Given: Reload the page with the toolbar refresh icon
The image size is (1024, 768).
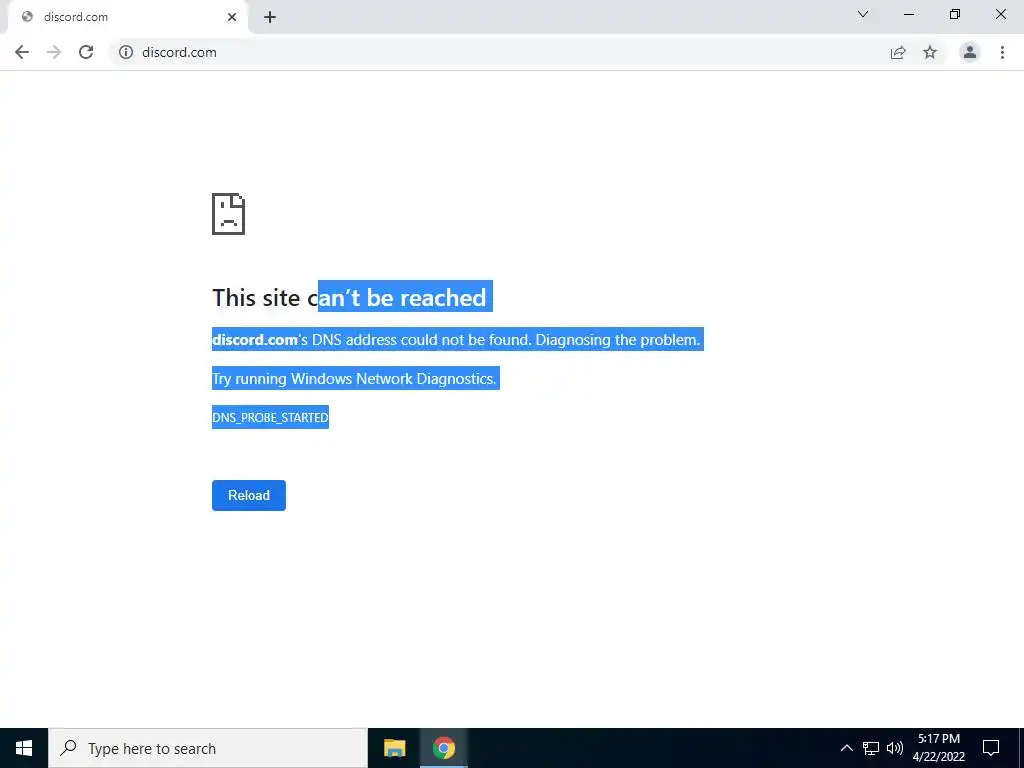Looking at the screenshot, I should point(86,52).
